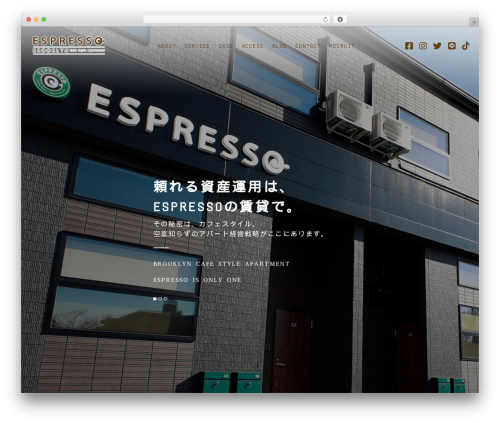Maximize the browser with green button

[44, 19]
